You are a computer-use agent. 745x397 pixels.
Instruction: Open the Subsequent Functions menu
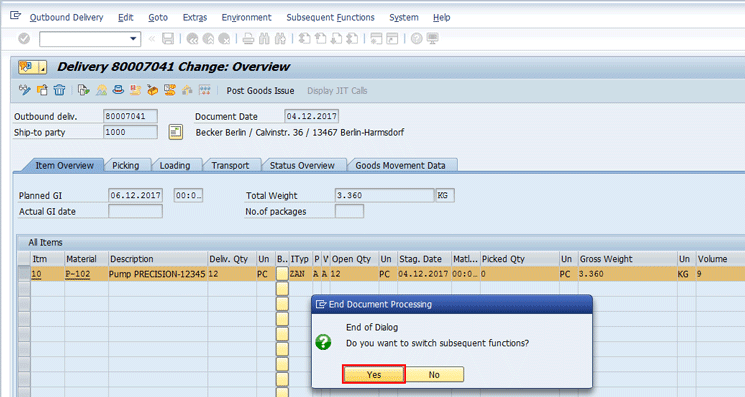click(x=330, y=17)
